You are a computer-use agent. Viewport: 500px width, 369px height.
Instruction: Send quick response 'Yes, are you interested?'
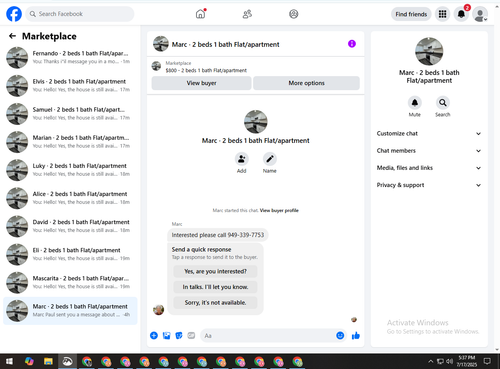[x=215, y=271]
